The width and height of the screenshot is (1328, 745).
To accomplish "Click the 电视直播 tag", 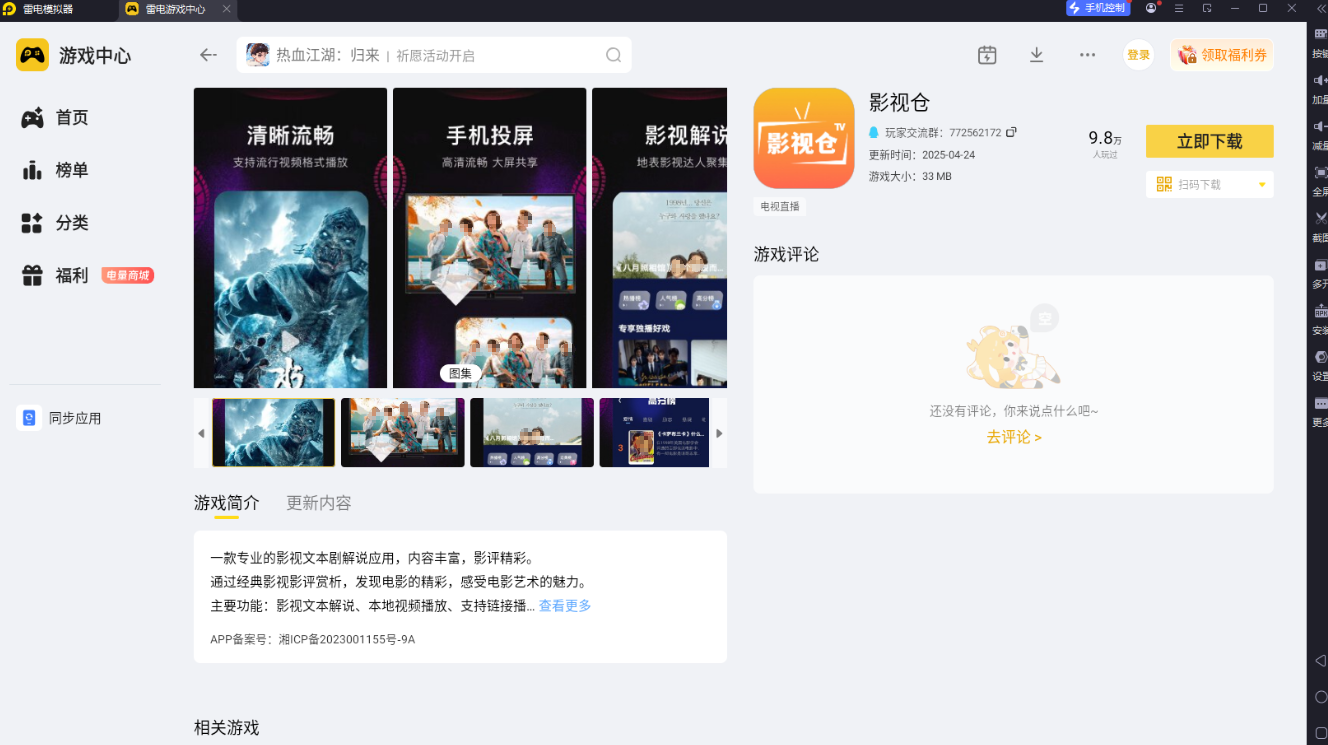I will 780,207.
